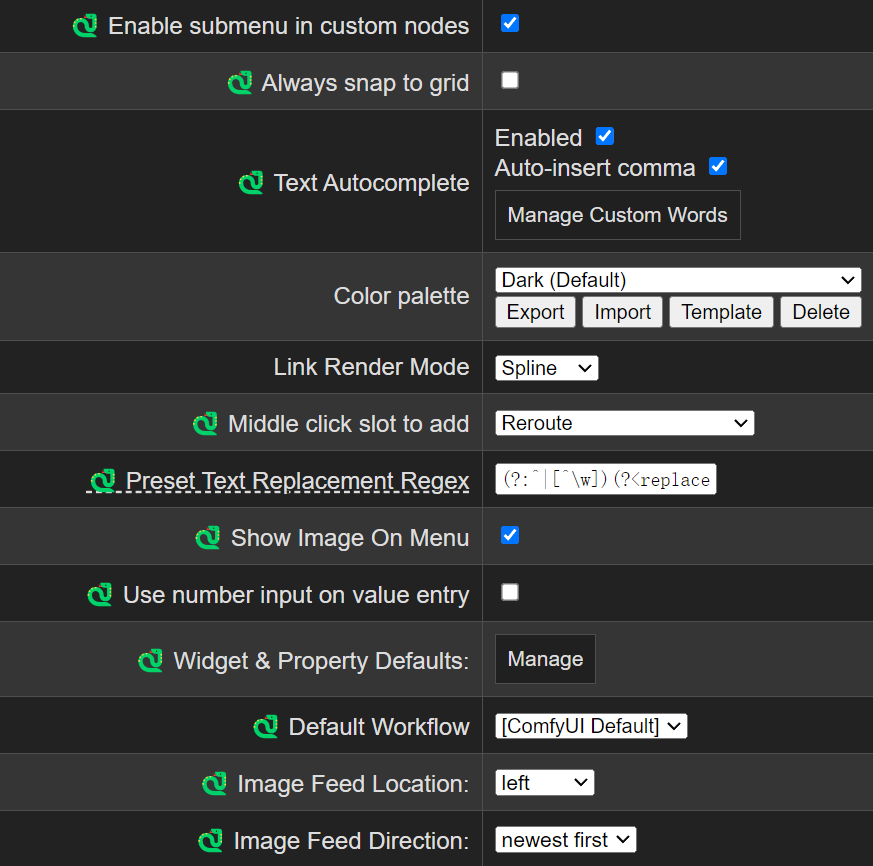
Task: Disable Show Image On Menu checkbox
Action: pos(510,535)
